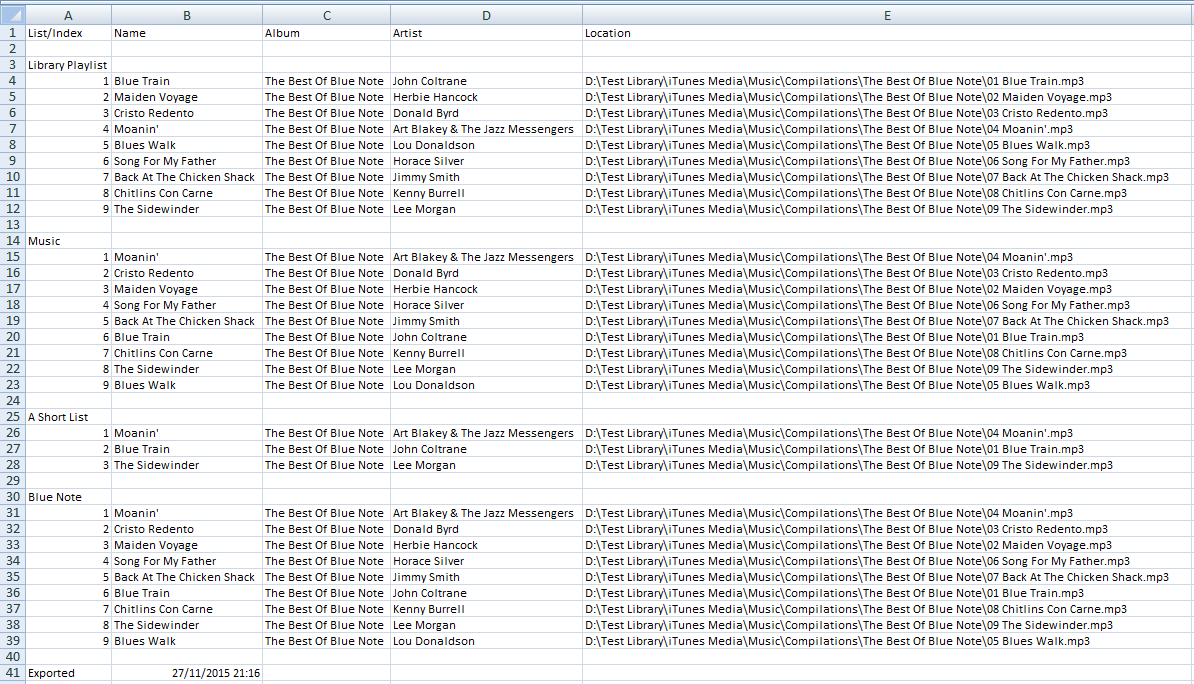Click 'Lee Morgan' in row 28
1194x684 pixels.
pyautogui.click(x=487, y=465)
